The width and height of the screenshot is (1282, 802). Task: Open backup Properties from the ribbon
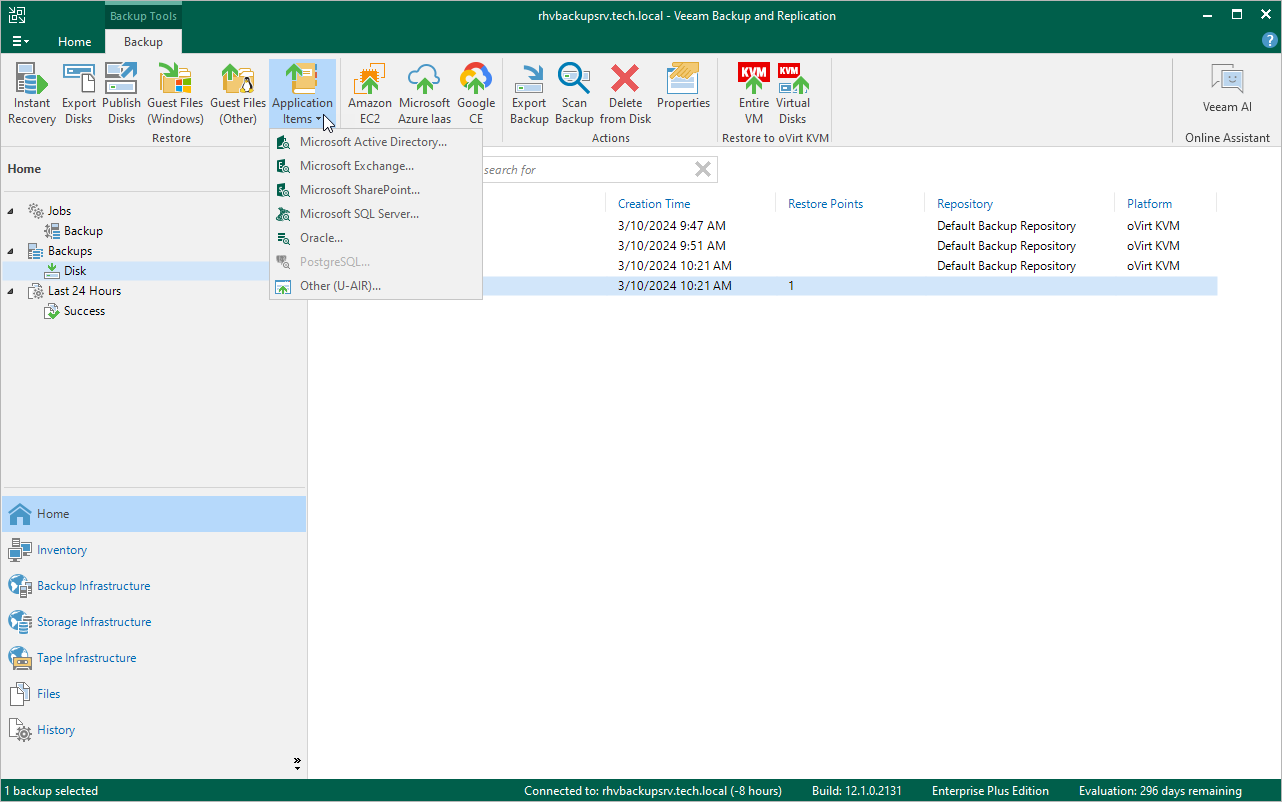[x=684, y=87]
